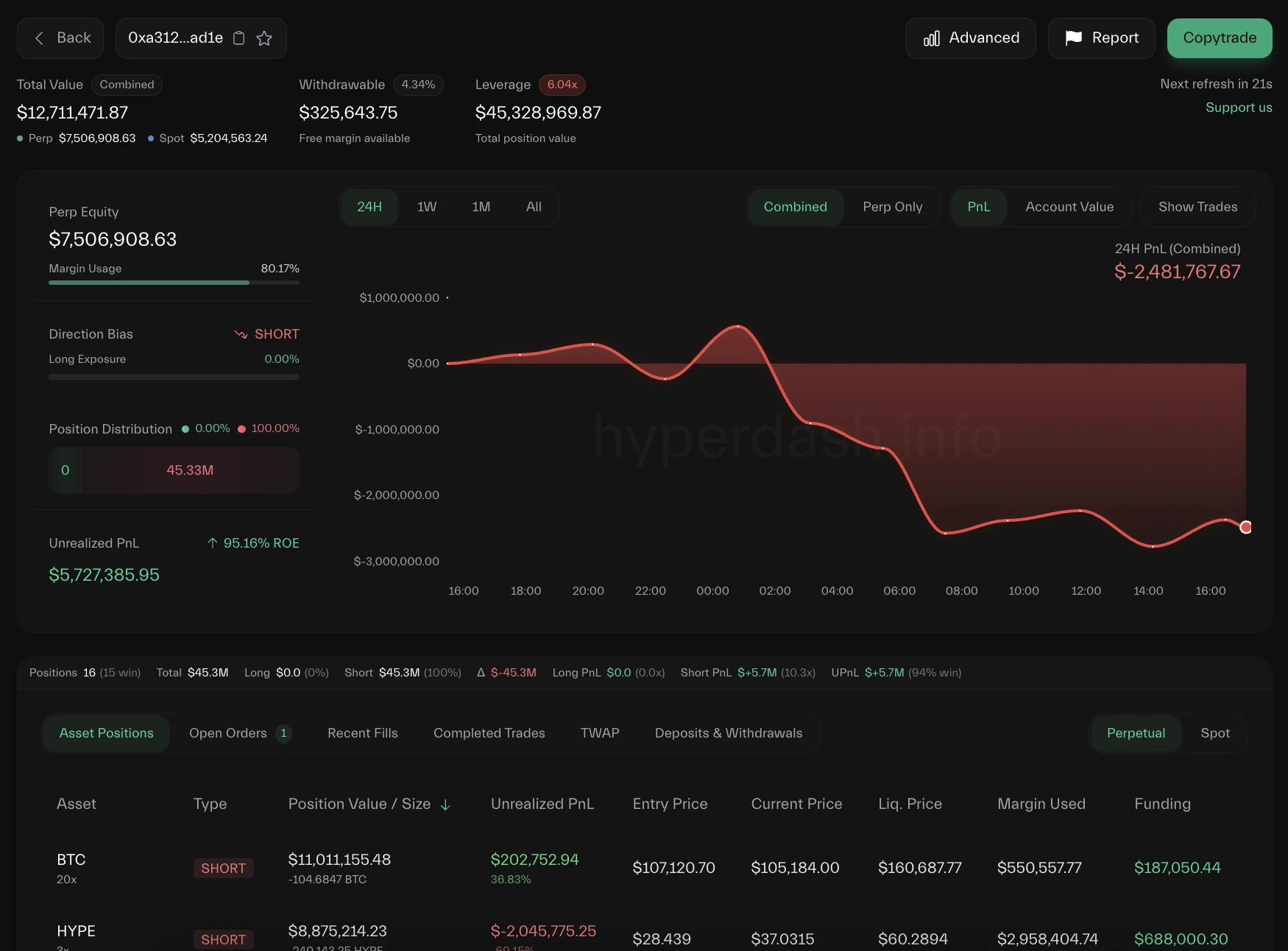
Task: Switch chart to Account Value mode
Action: pos(1069,207)
